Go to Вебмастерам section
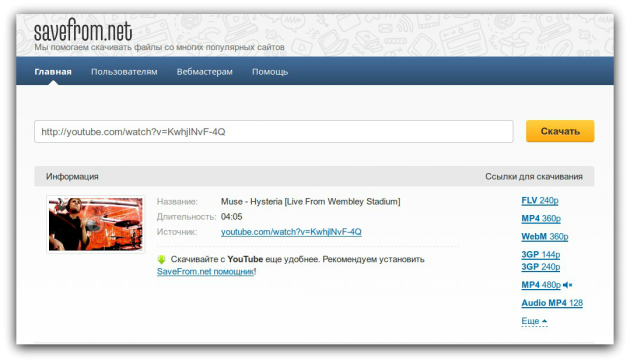Viewport: 630px width, 363px height. (205, 72)
